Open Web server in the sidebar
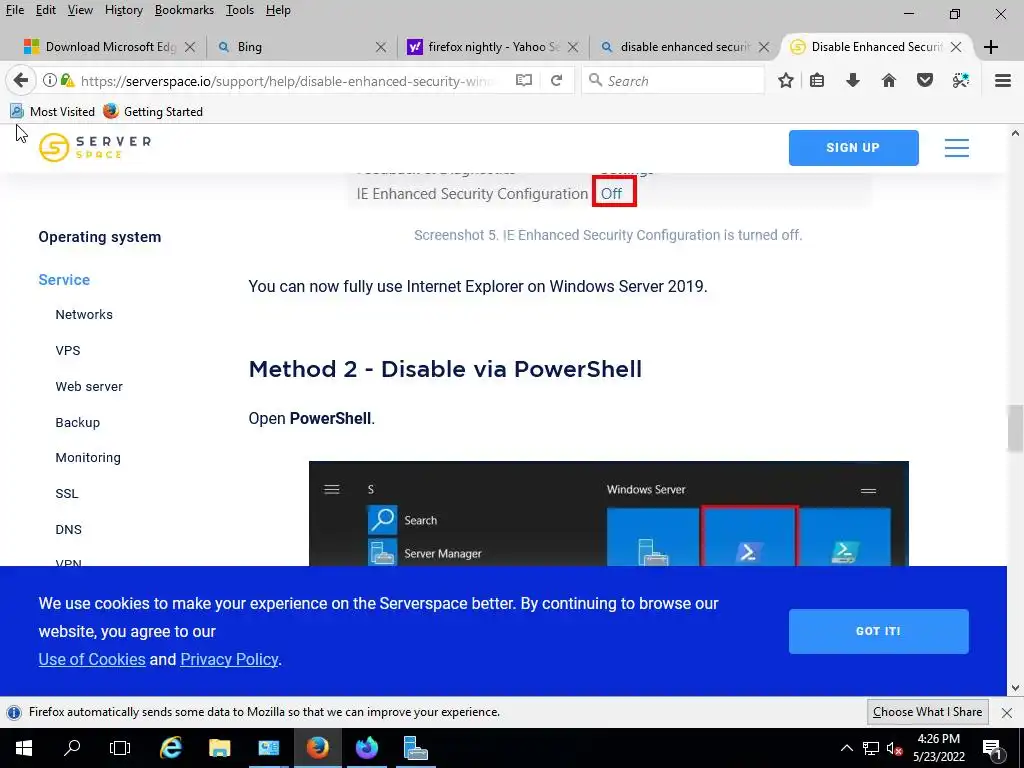The width and height of the screenshot is (1024, 768). click(x=89, y=387)
